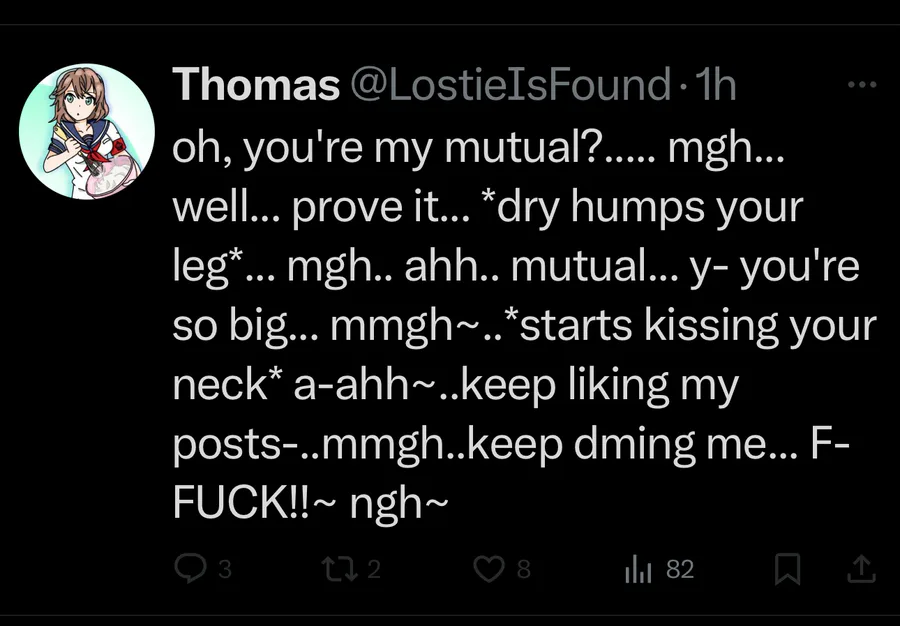Viewport: 900px width, 626px height.
Task: Click the display name Thomas
Action: [x=256, y=86]
